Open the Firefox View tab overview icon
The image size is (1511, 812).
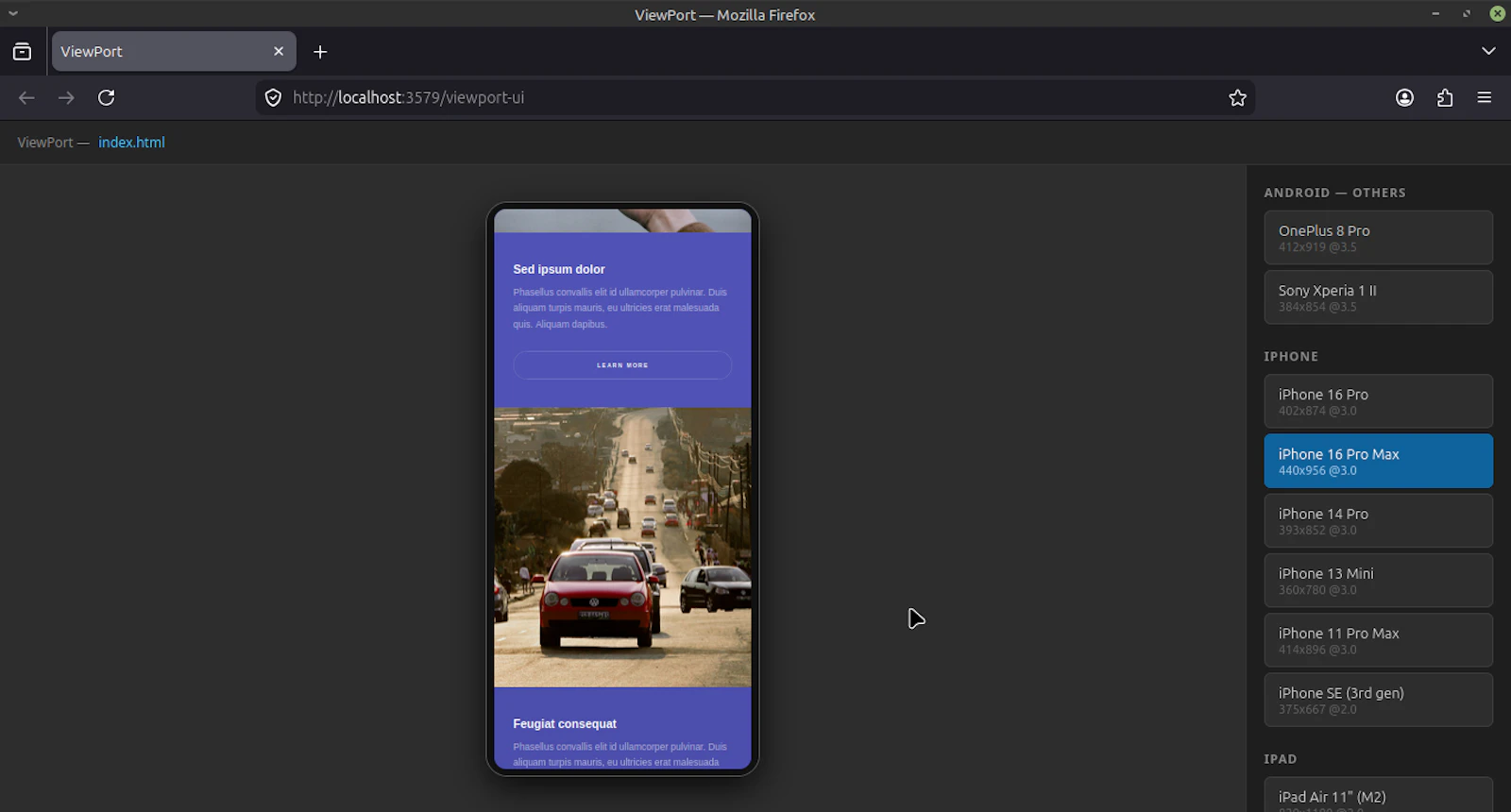[x=22, y=52]
